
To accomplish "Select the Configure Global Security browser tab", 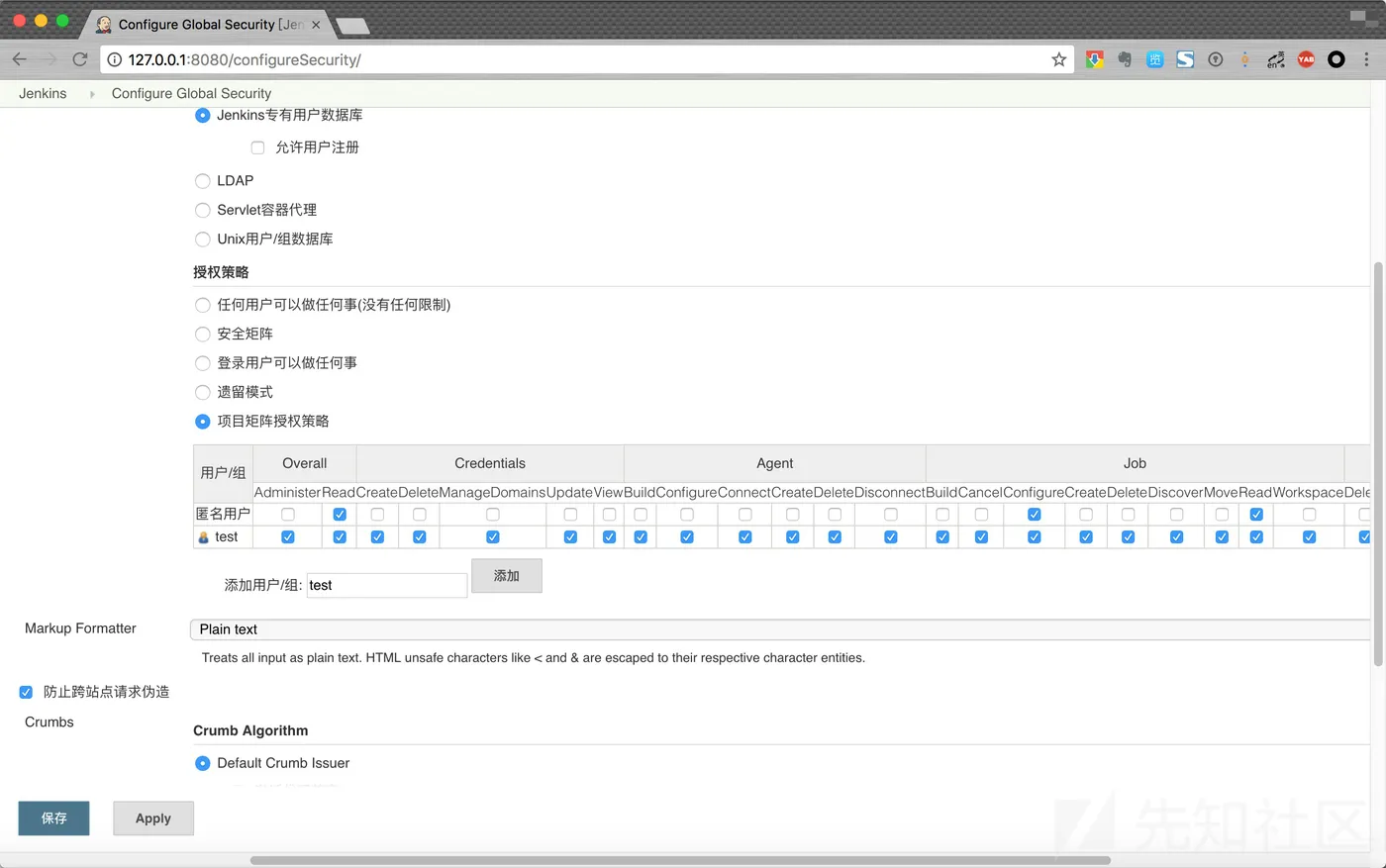I will (208, 24).
